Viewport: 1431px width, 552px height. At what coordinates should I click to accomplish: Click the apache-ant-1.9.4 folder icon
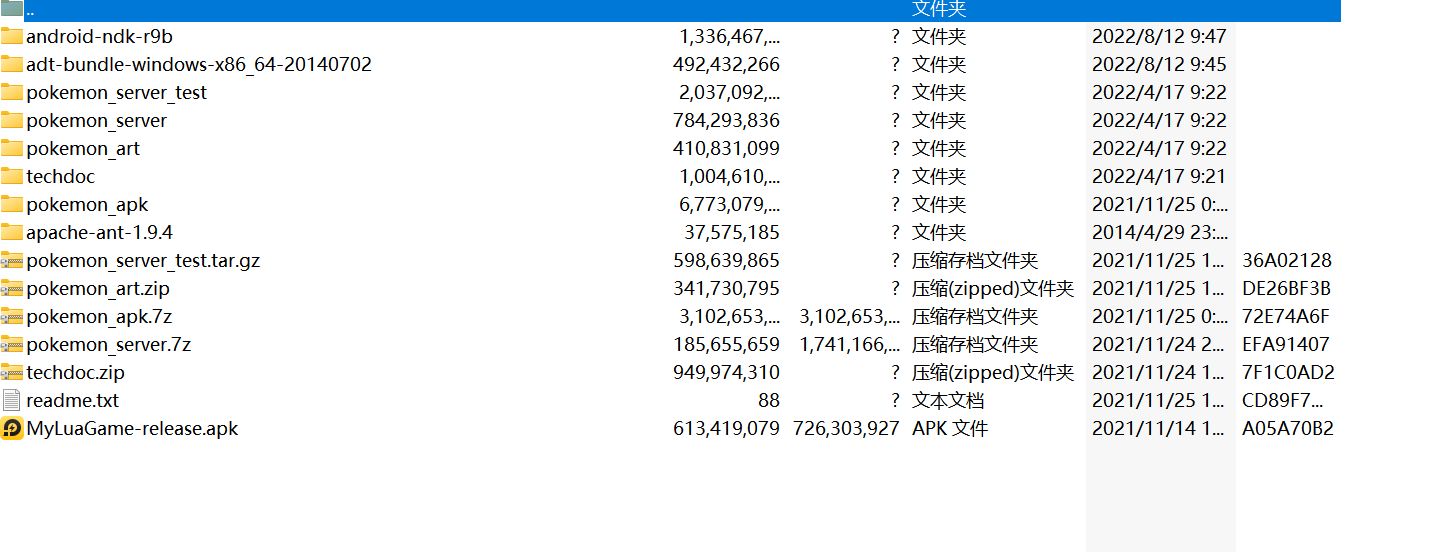[x=12, y=232]
